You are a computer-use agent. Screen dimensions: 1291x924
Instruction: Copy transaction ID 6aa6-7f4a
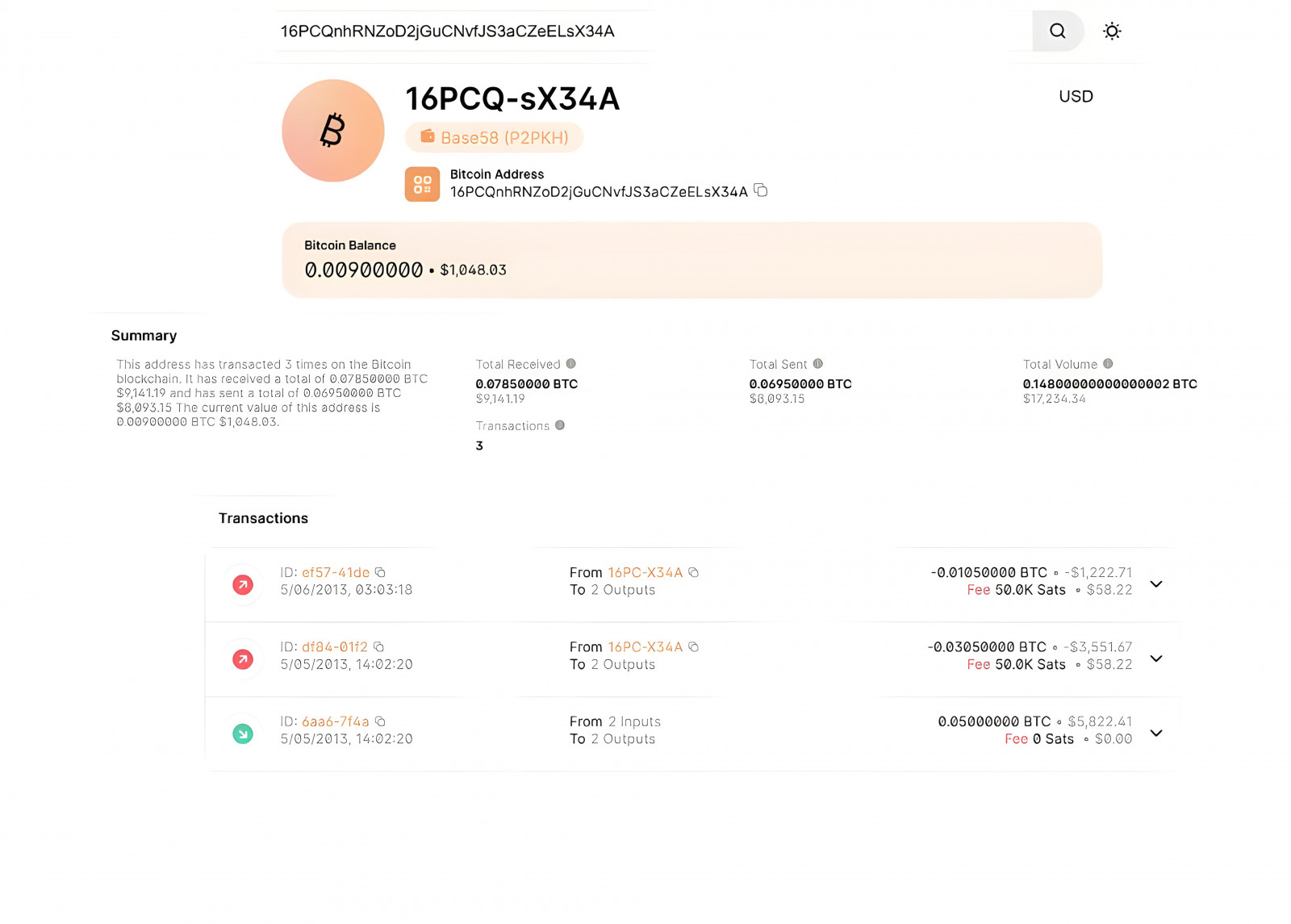(x=380, y=721)
